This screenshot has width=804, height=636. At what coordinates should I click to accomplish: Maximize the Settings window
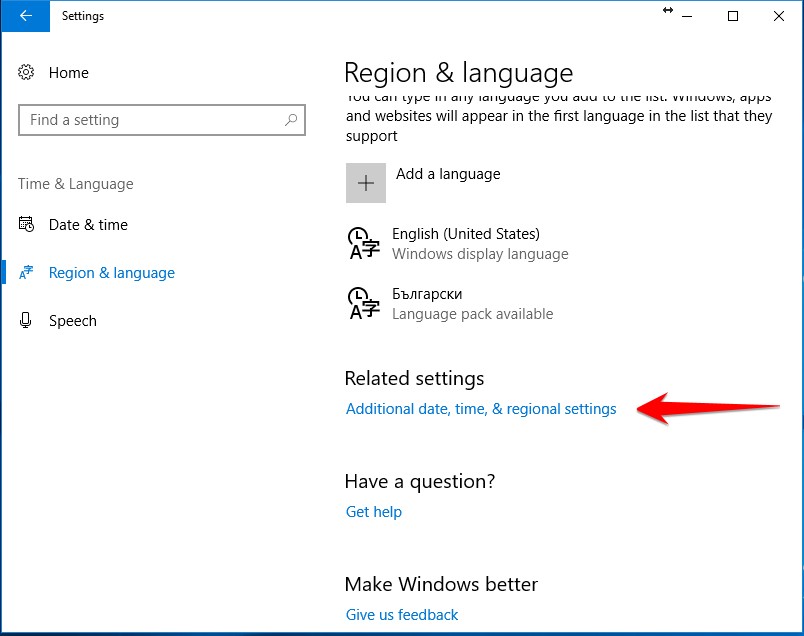733,16
